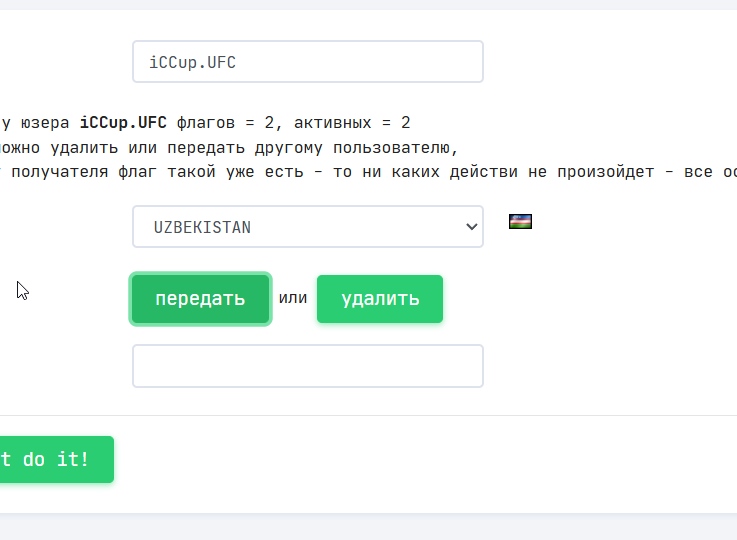The height and width of the screenshot is (540, 737).
Task: Focus the empty recipient field below the buttons
Action: [308, 366]
